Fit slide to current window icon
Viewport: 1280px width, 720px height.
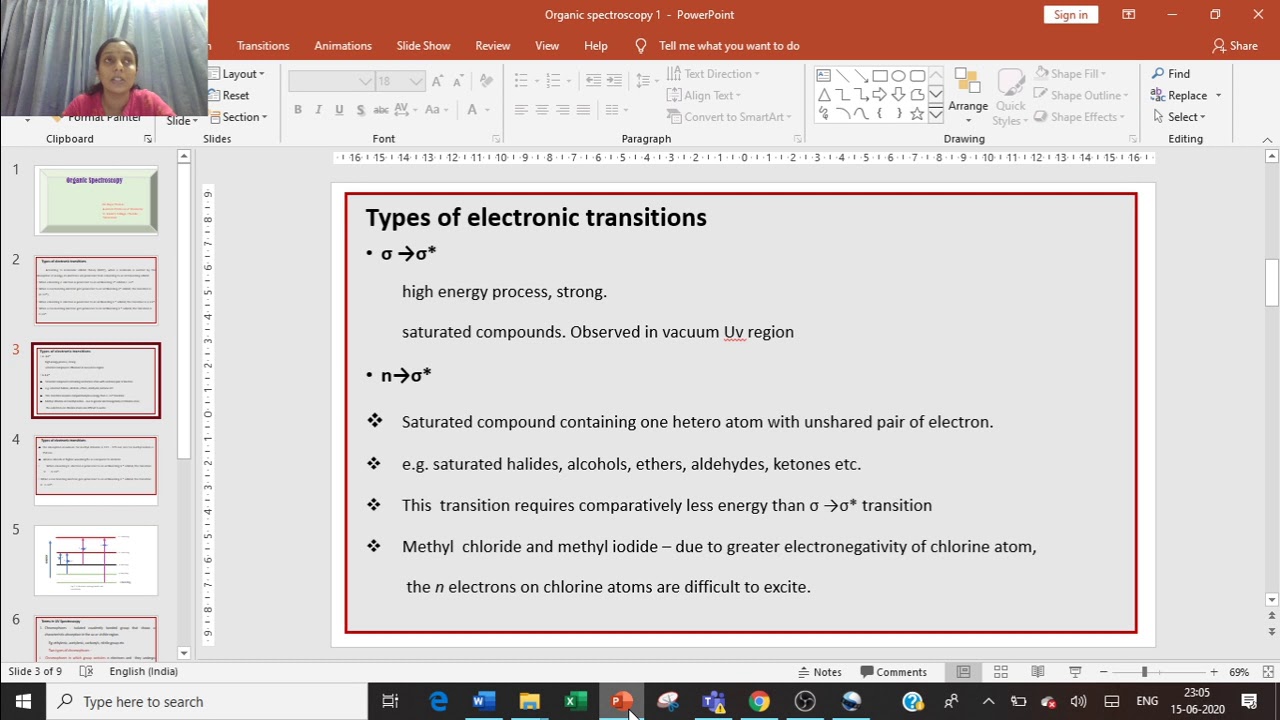point(1268,672)
